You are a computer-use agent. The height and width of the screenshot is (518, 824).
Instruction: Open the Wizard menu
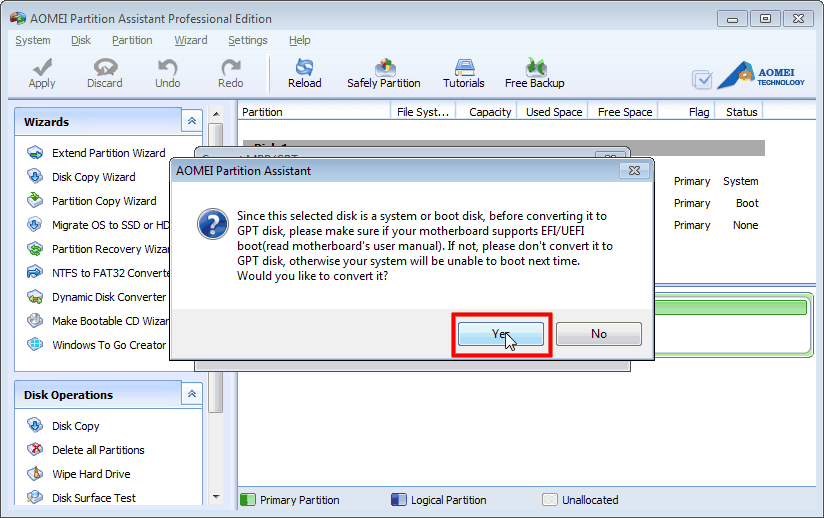[x=191, y=40]
